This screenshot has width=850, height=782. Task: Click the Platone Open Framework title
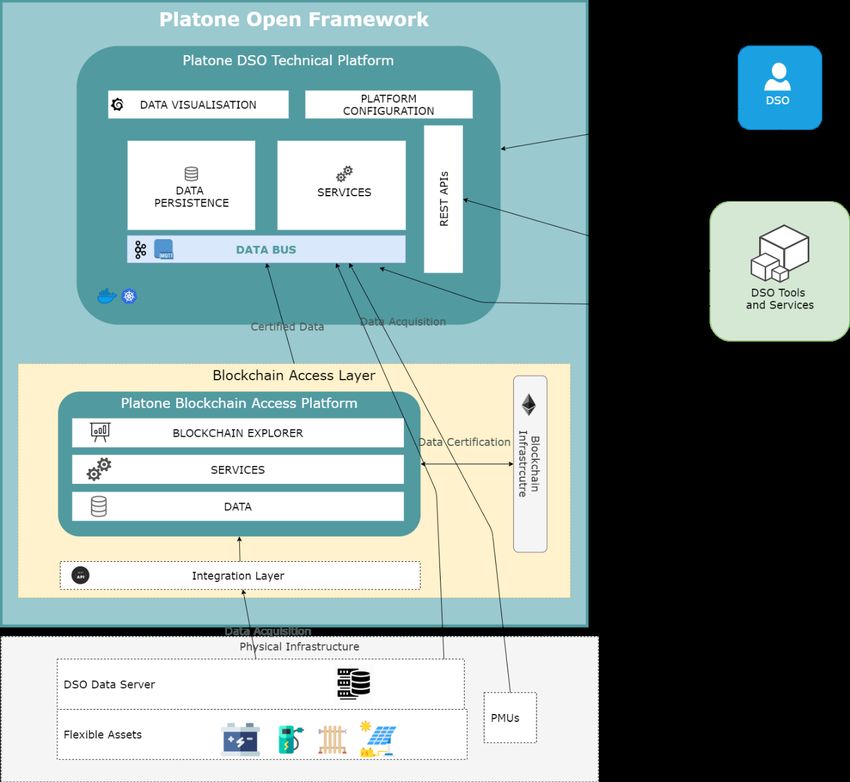coord(294,20)
